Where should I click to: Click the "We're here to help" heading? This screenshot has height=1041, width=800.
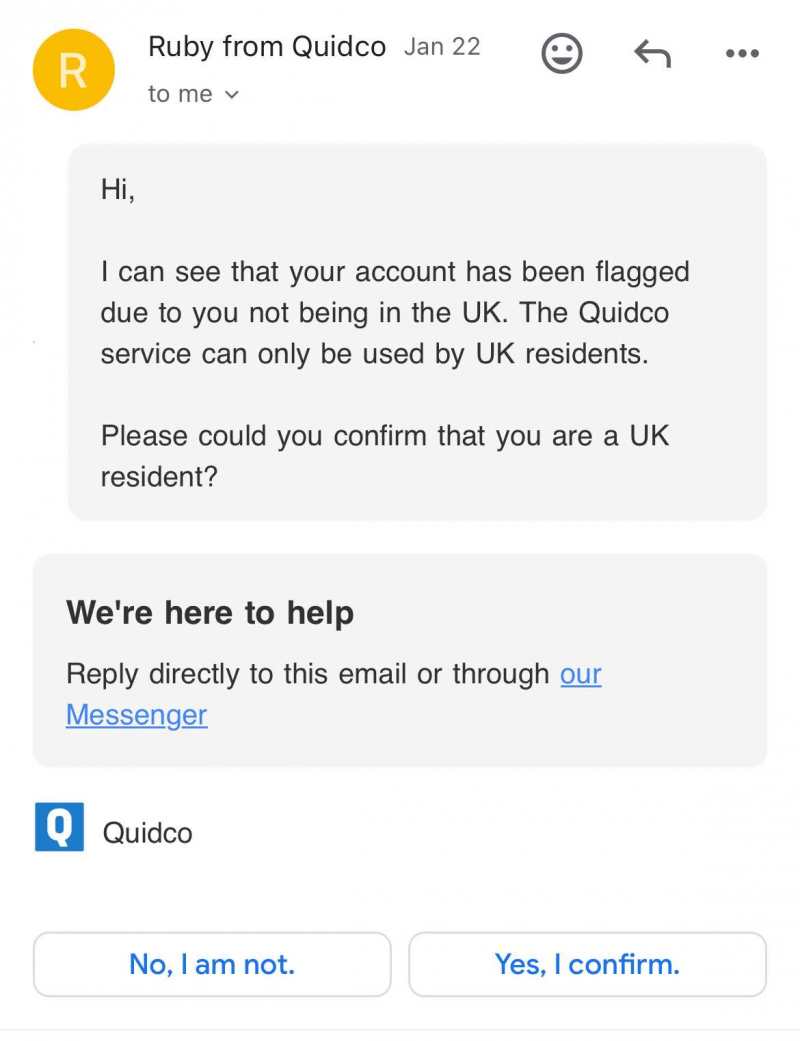pos(210,613)
